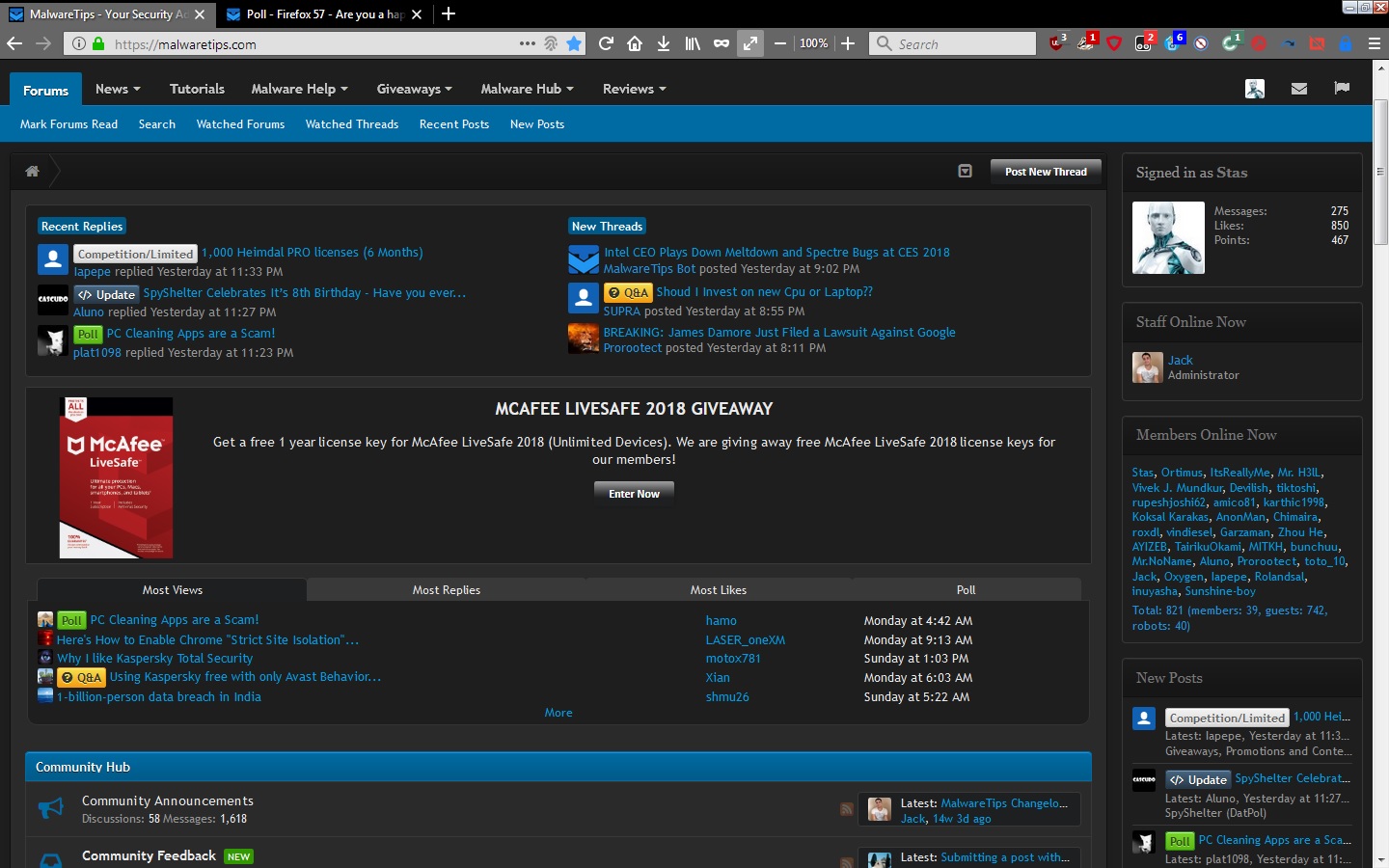The image size is (1389, 868).
Task: Open the inbox envelope icon
Action: pyautogui.click(x=1299, y=89)
